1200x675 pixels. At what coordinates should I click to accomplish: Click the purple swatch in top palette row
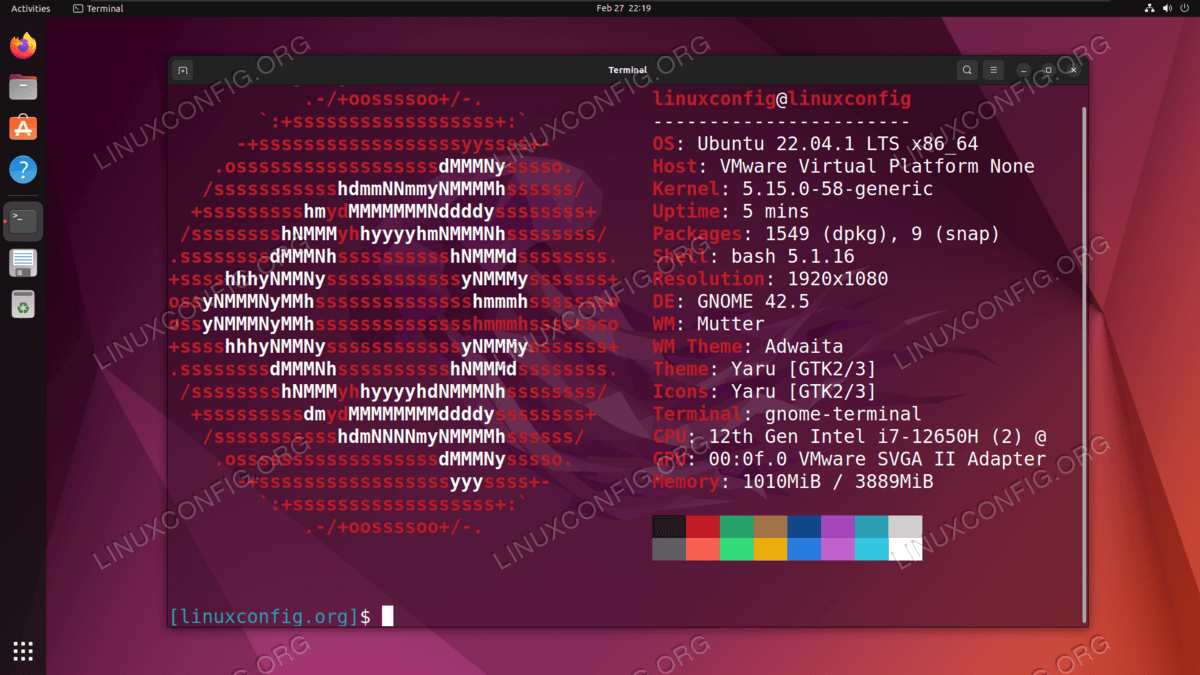click(x=839, y=526)
